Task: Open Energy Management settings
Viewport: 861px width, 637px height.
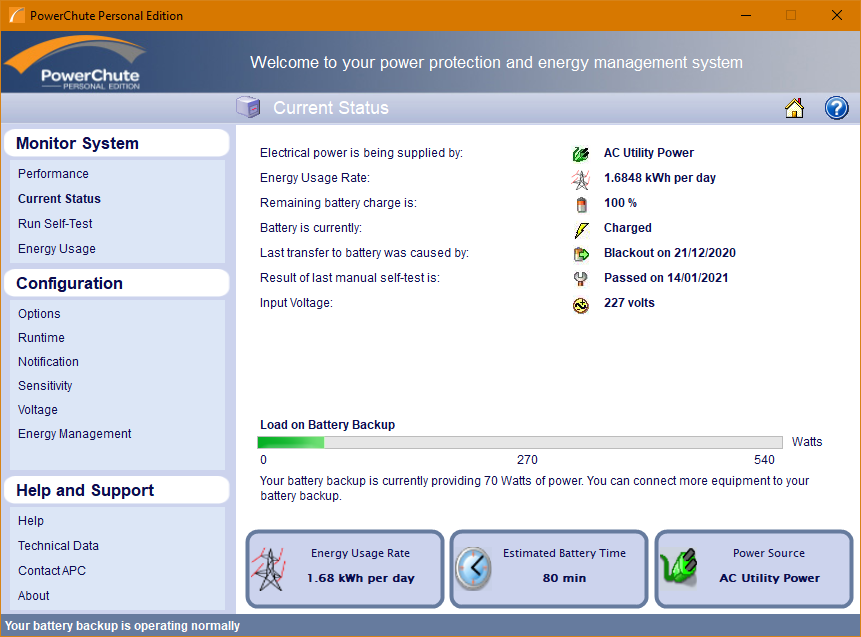Action: pyautogui.click(x=75, y=434)
